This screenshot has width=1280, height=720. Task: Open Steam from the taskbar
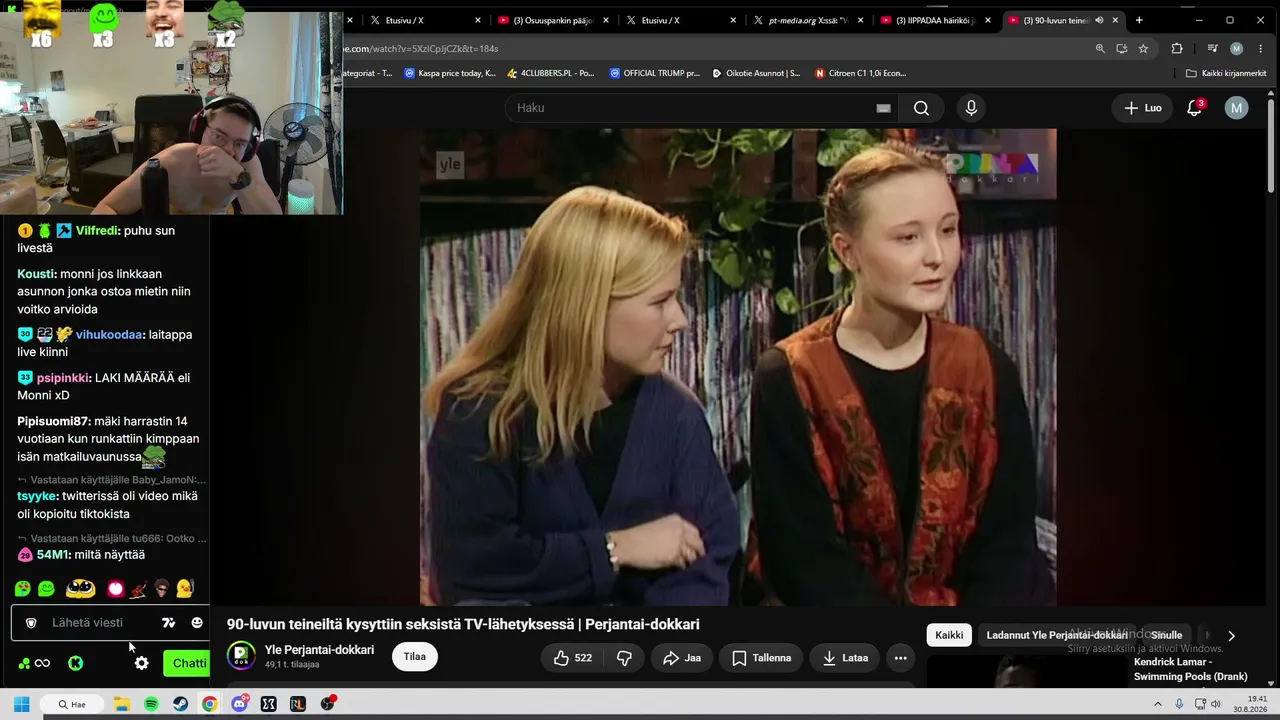click(x=181, y=704)
